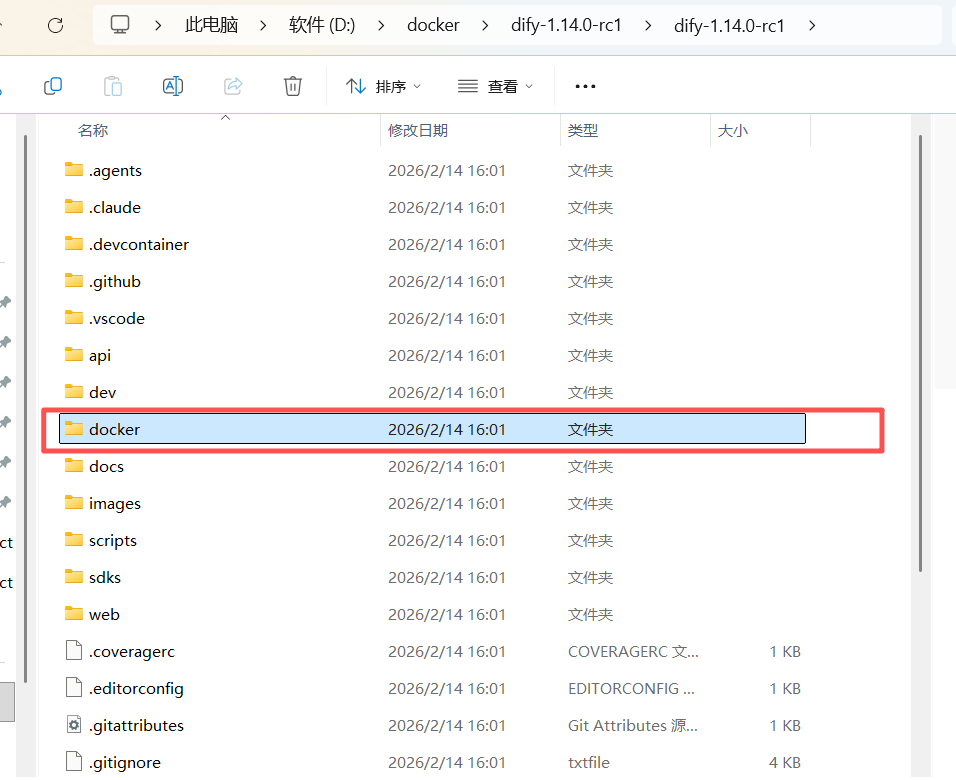The height and width of the screenshot is (780, 956).
Task: Sort by the 修改日期 column header
Action: point(418,131)
